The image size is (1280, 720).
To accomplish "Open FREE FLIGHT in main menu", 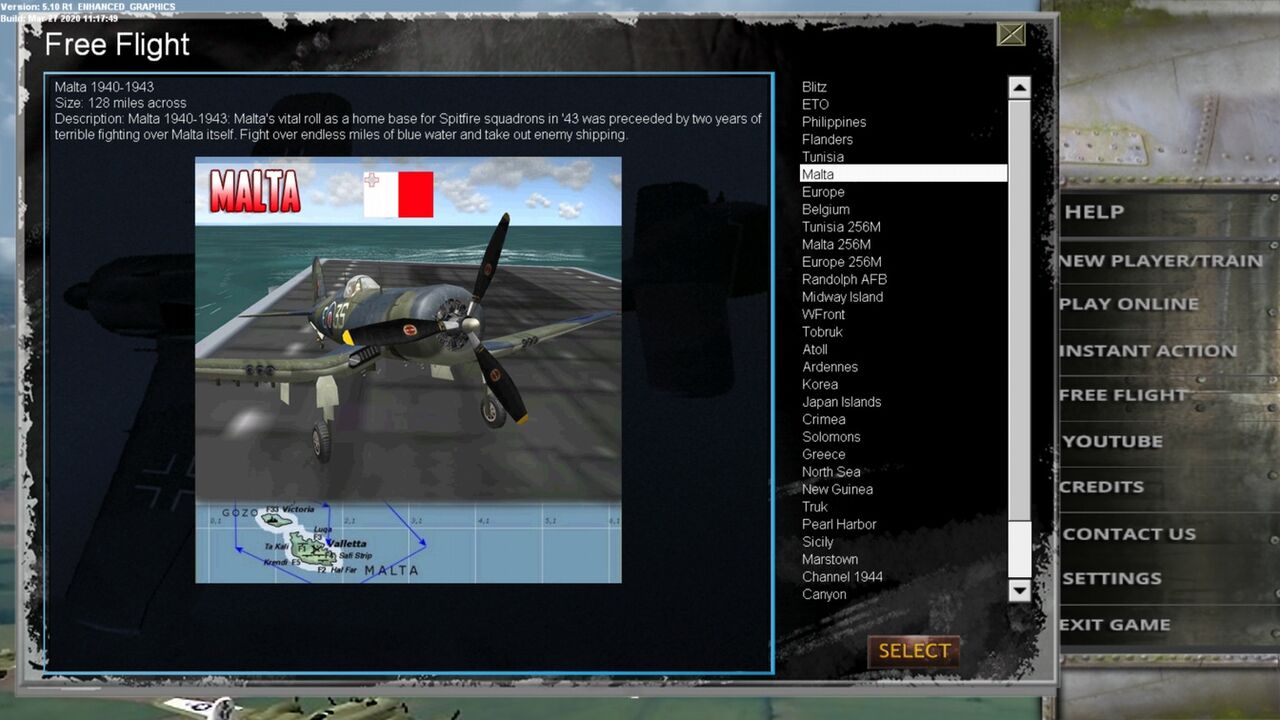I will (1123, 395).
